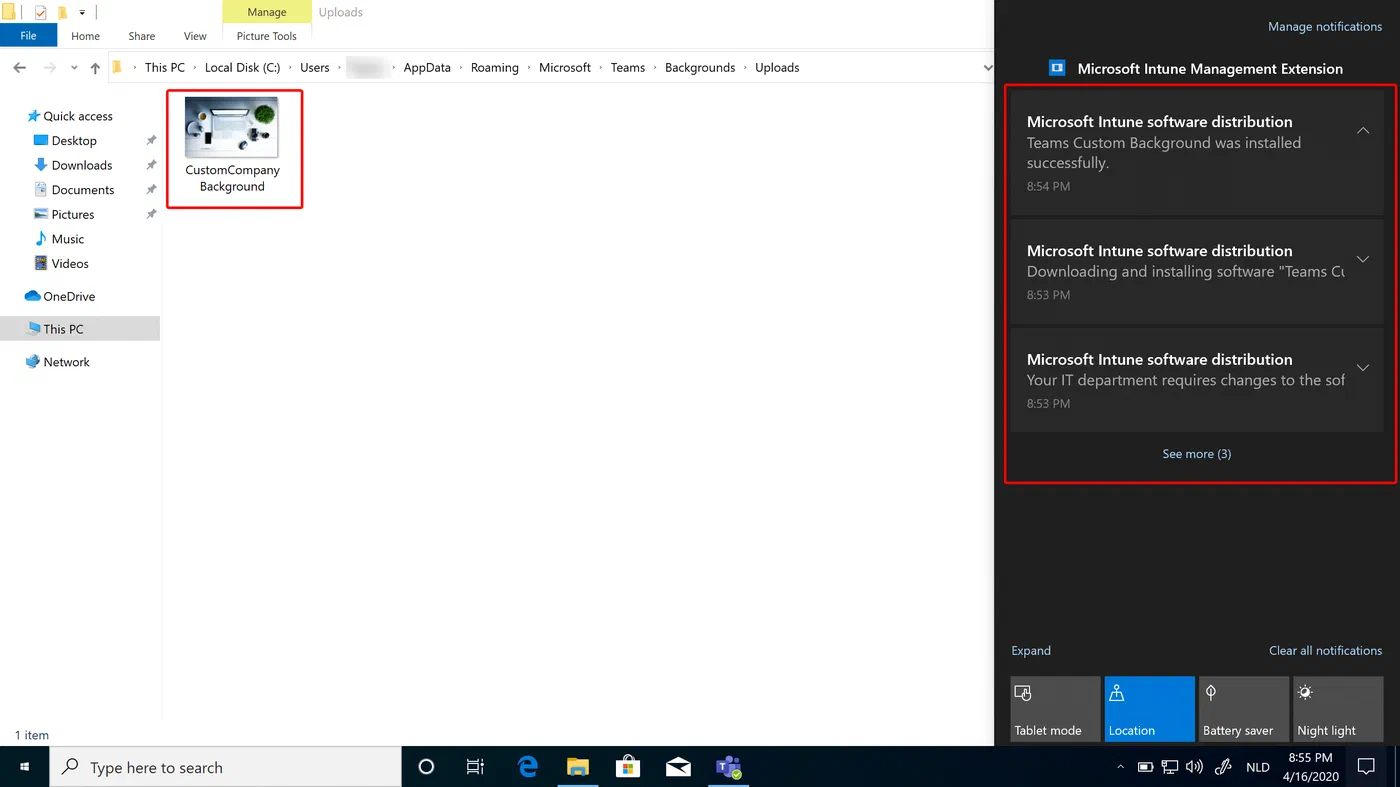Go back using the Back arrow
The width and height of the screenshot is (1400, 787).
pyautogui.click(x=20, y=68)
